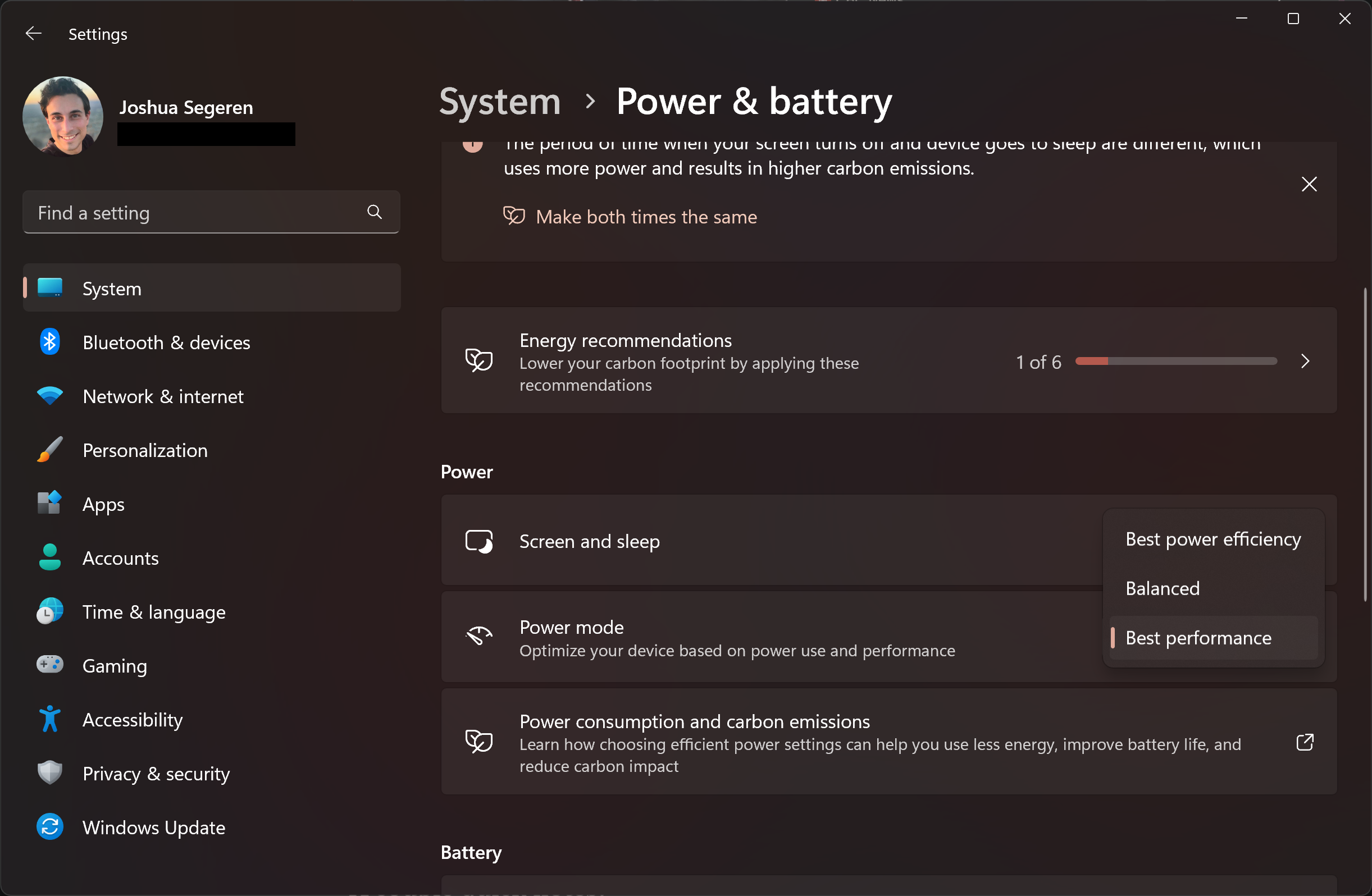Click the back arrow to return
This screenshot has height=896, width=1372.
click(x=31, y=33)
